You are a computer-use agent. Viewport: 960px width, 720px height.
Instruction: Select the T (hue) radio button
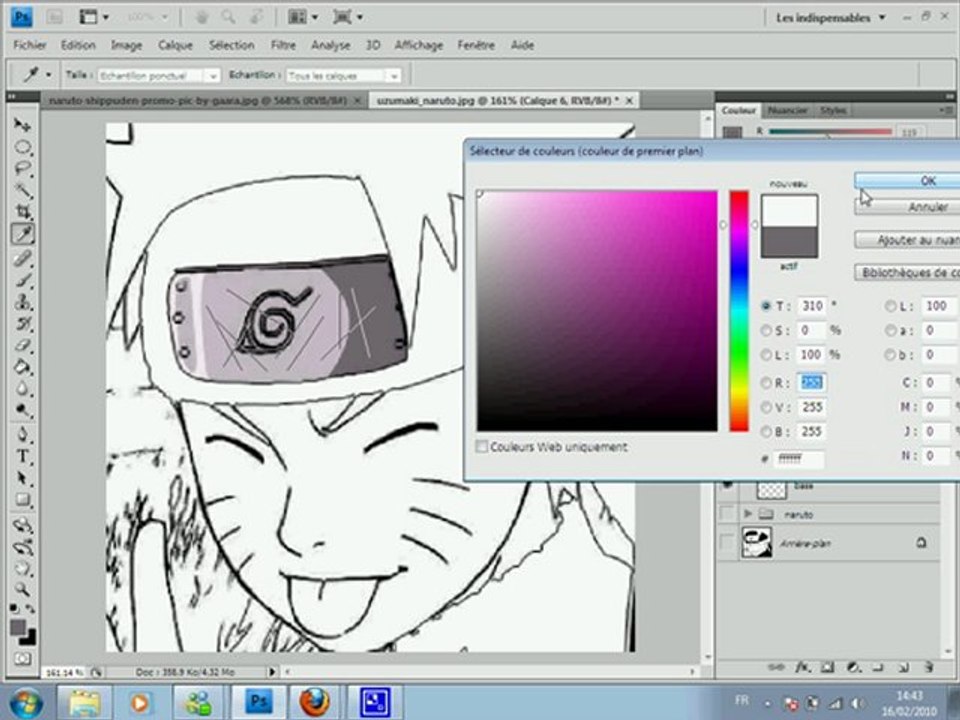pyautogui.click(x=766, y=306)
